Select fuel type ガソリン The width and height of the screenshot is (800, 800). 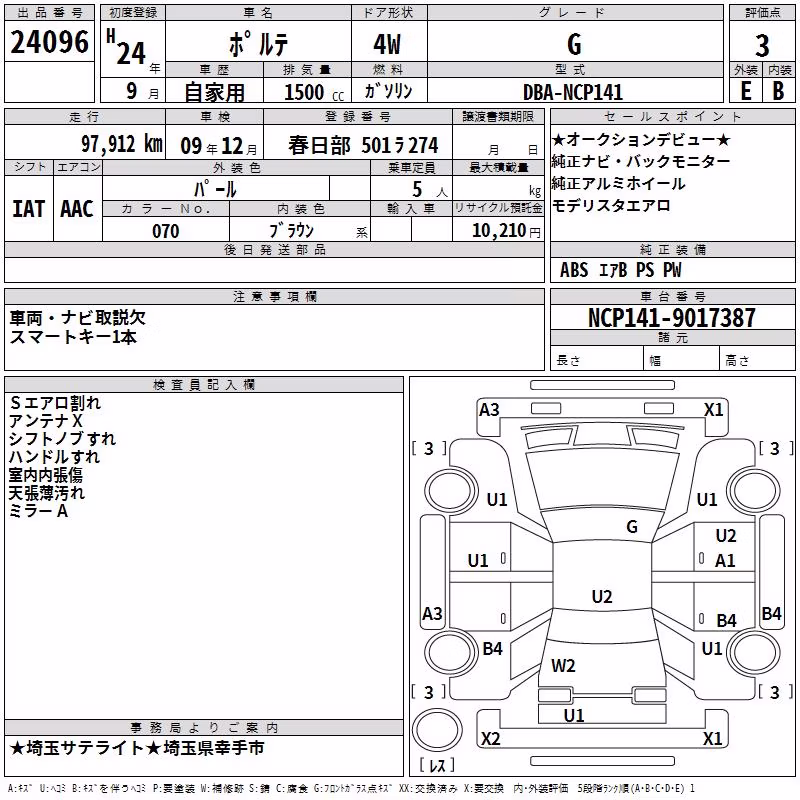pyautogui.click(x=388, y=91)
